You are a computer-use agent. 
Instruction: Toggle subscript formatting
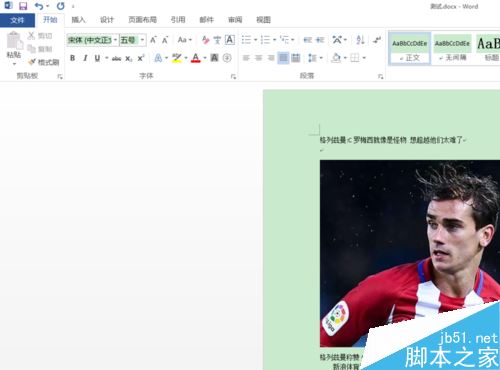[x=129, y=59]
